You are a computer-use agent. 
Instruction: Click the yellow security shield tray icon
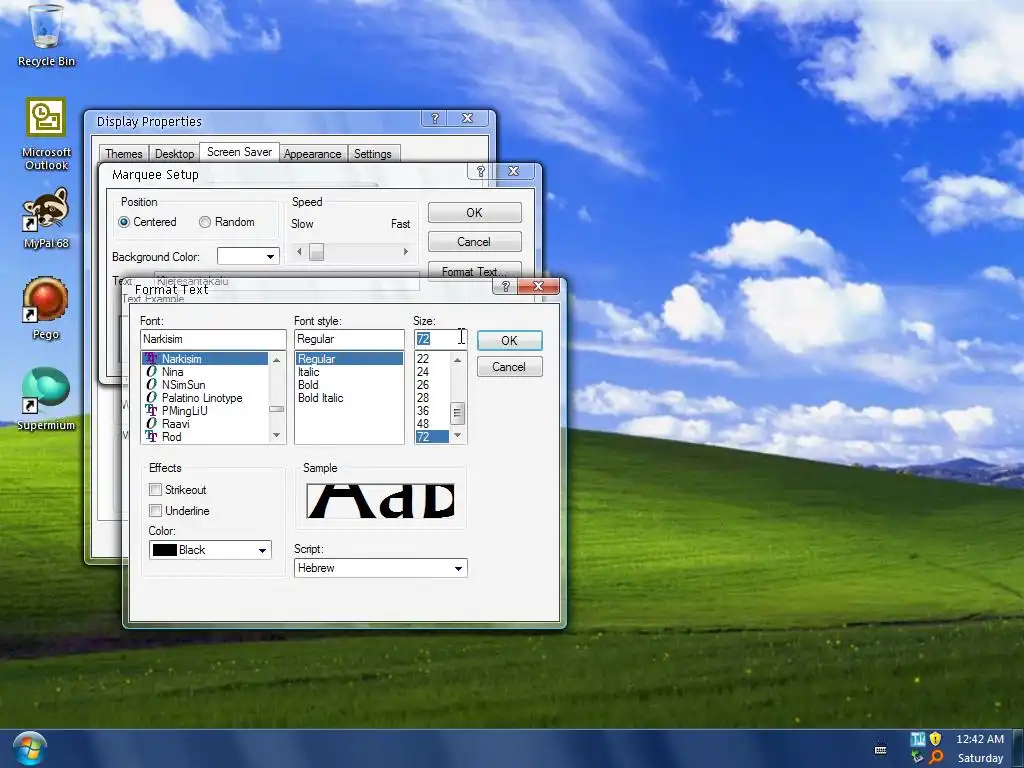(935, 739)
